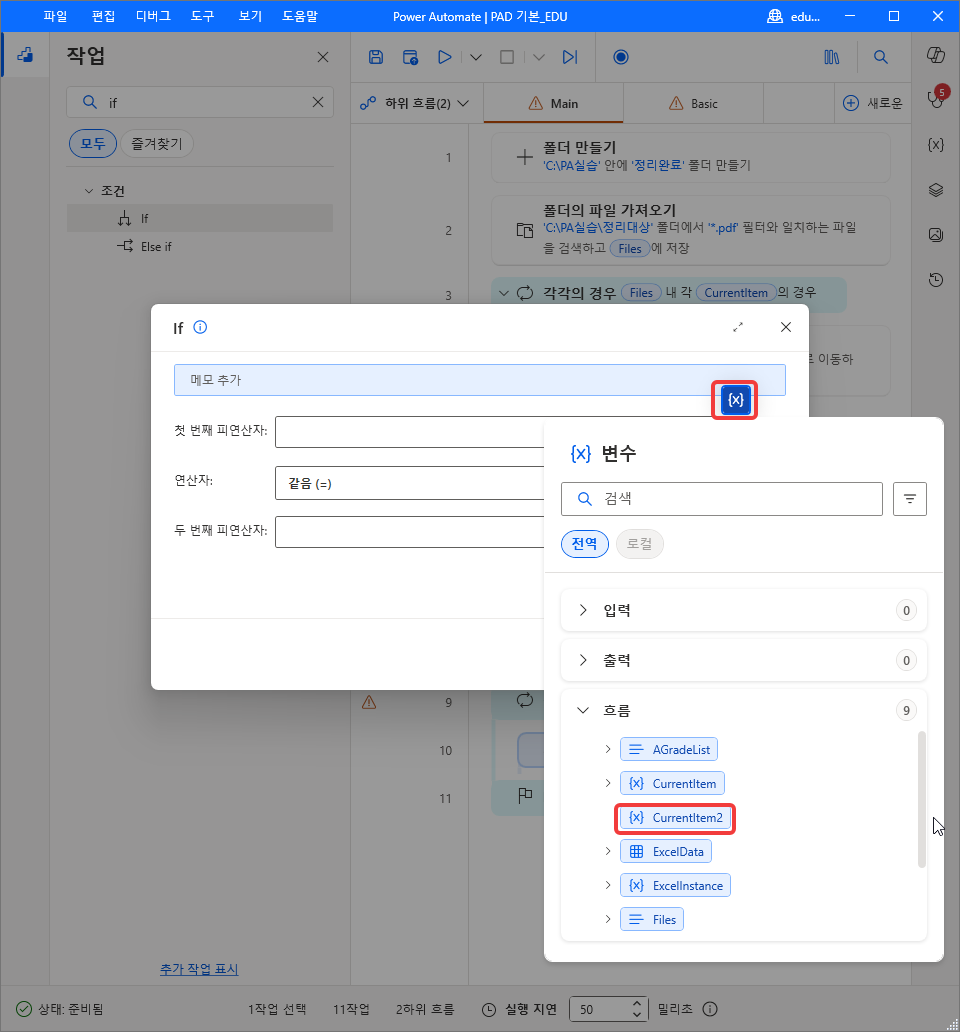Expand the If dialog to full size
Viewport: 960px width, 1032px height.
click(738, 327)
